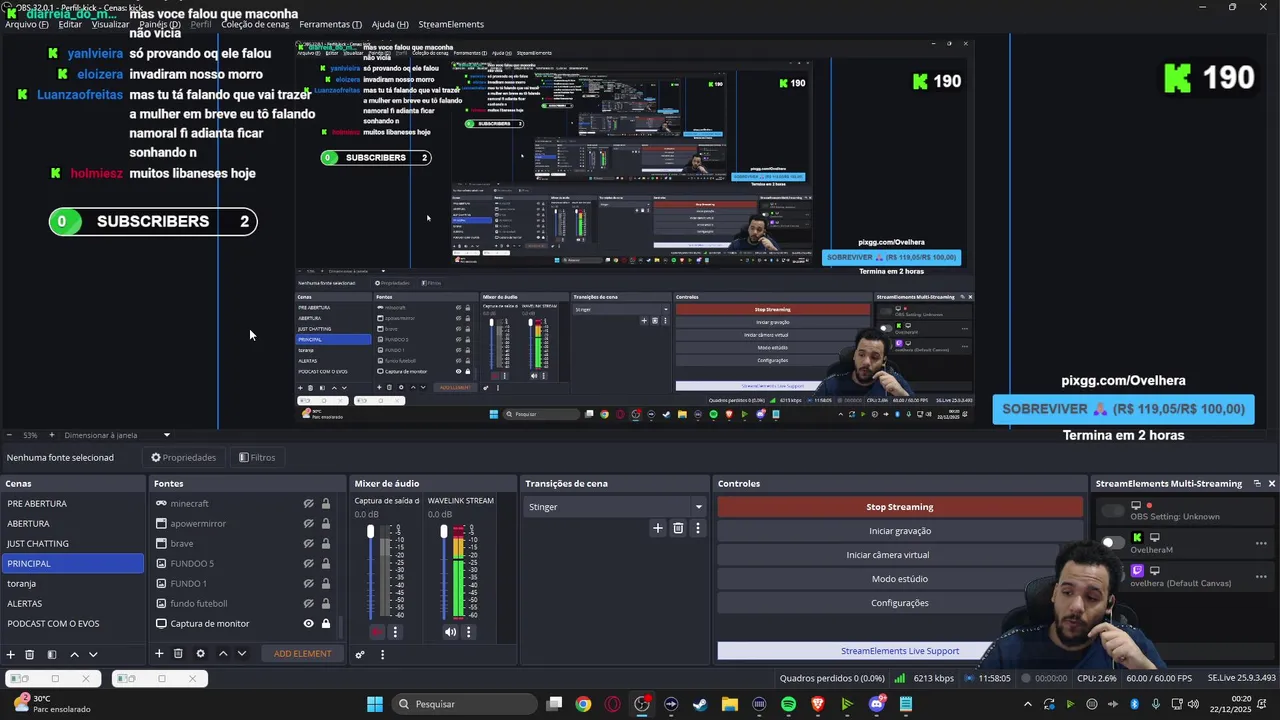Unmute the Captura de saída channel

376,632
